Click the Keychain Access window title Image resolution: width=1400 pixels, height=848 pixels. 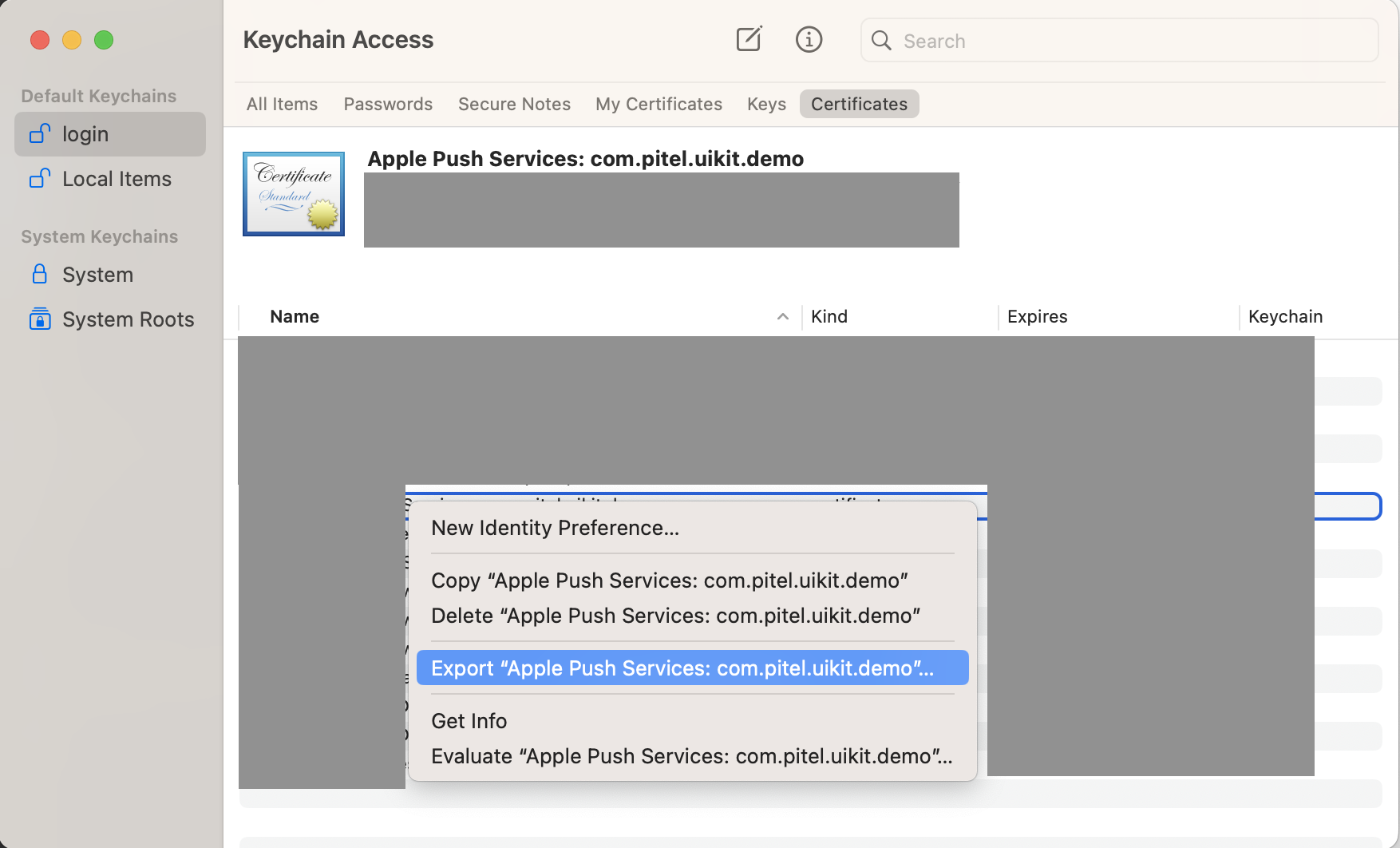[x=338, y=40]
